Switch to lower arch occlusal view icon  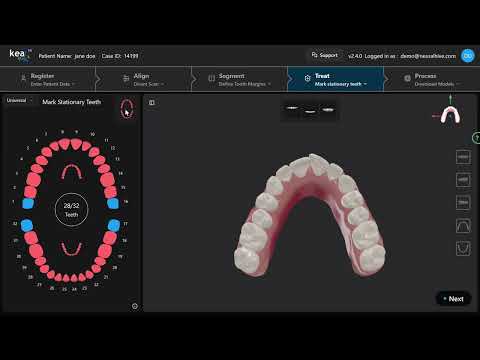(x=463, y=249)
